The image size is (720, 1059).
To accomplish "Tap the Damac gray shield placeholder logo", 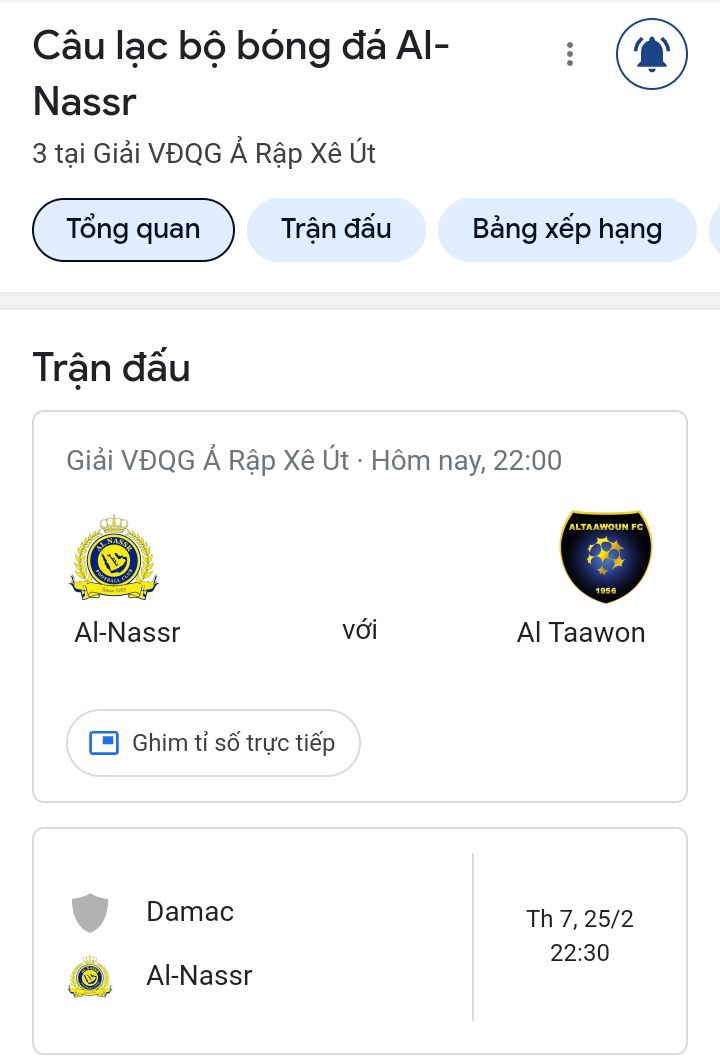I will tap(90, 912).
